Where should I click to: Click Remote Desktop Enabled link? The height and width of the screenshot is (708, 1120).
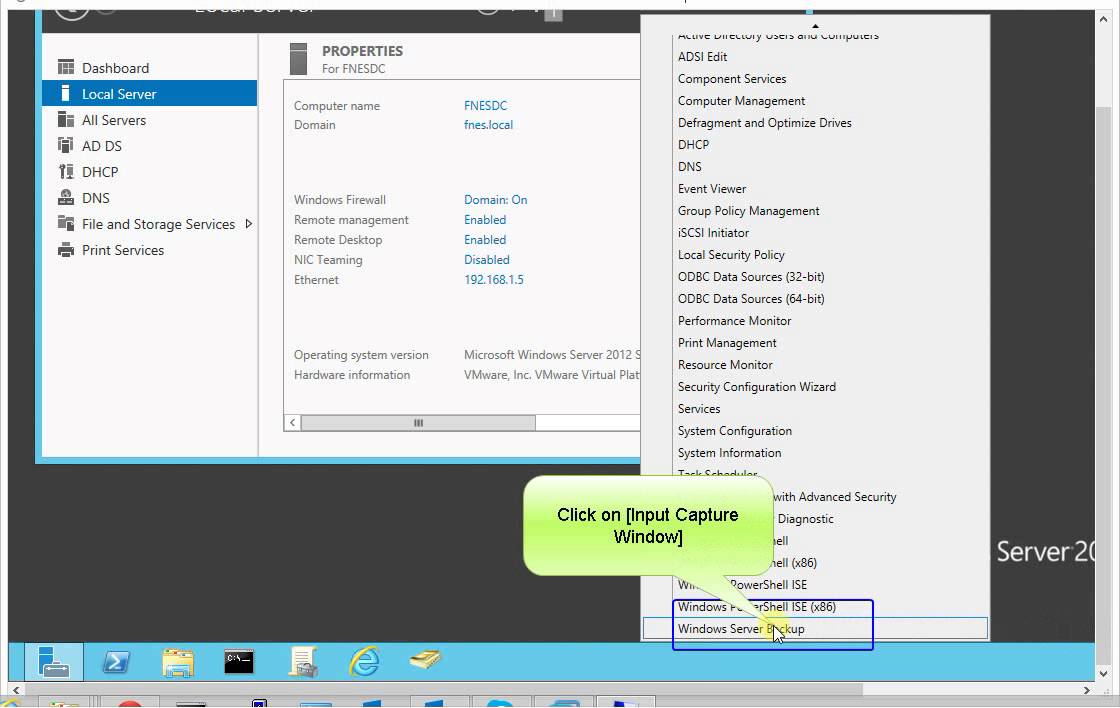(484, 239)
